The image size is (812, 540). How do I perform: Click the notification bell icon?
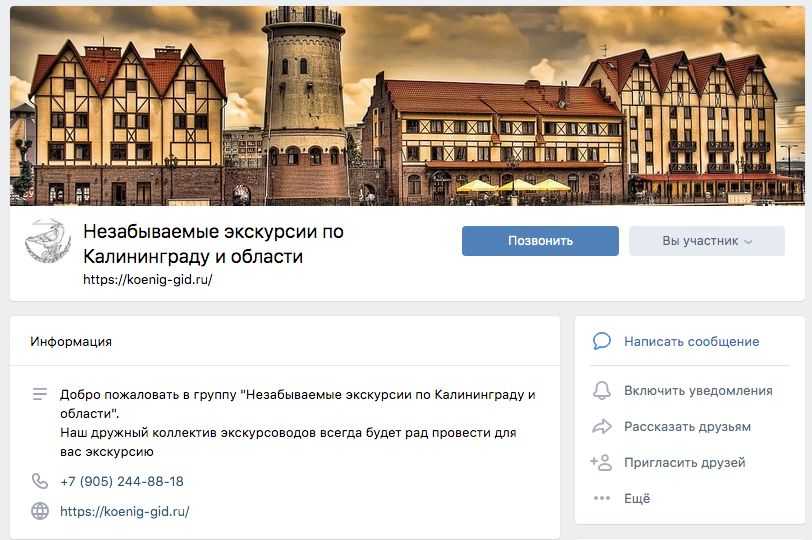pyautogui.click(x=601, y=390)
